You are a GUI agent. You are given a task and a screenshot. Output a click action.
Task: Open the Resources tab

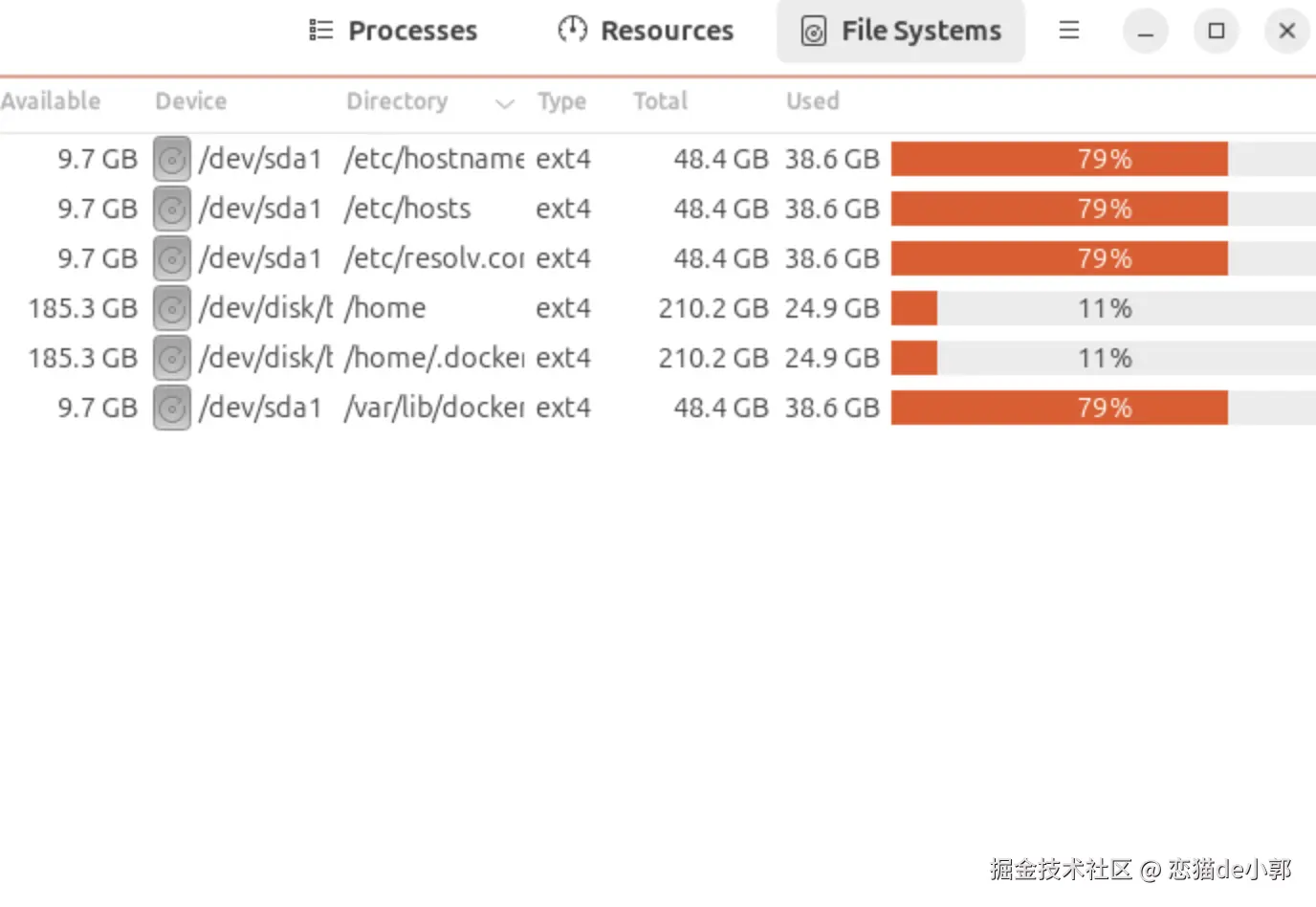tap(646, 31)
